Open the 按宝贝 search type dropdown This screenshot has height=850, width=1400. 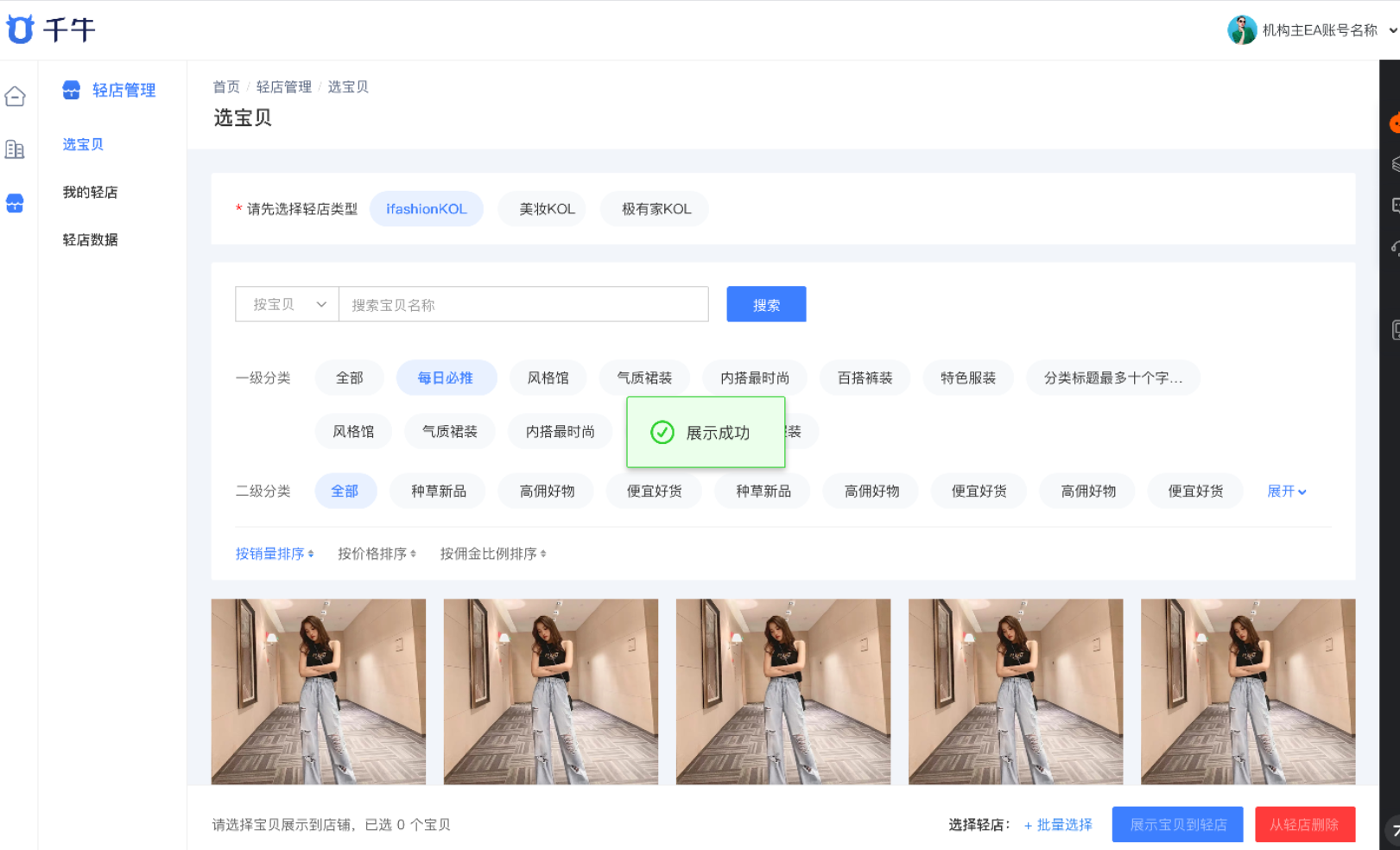[x=287, y=304]
